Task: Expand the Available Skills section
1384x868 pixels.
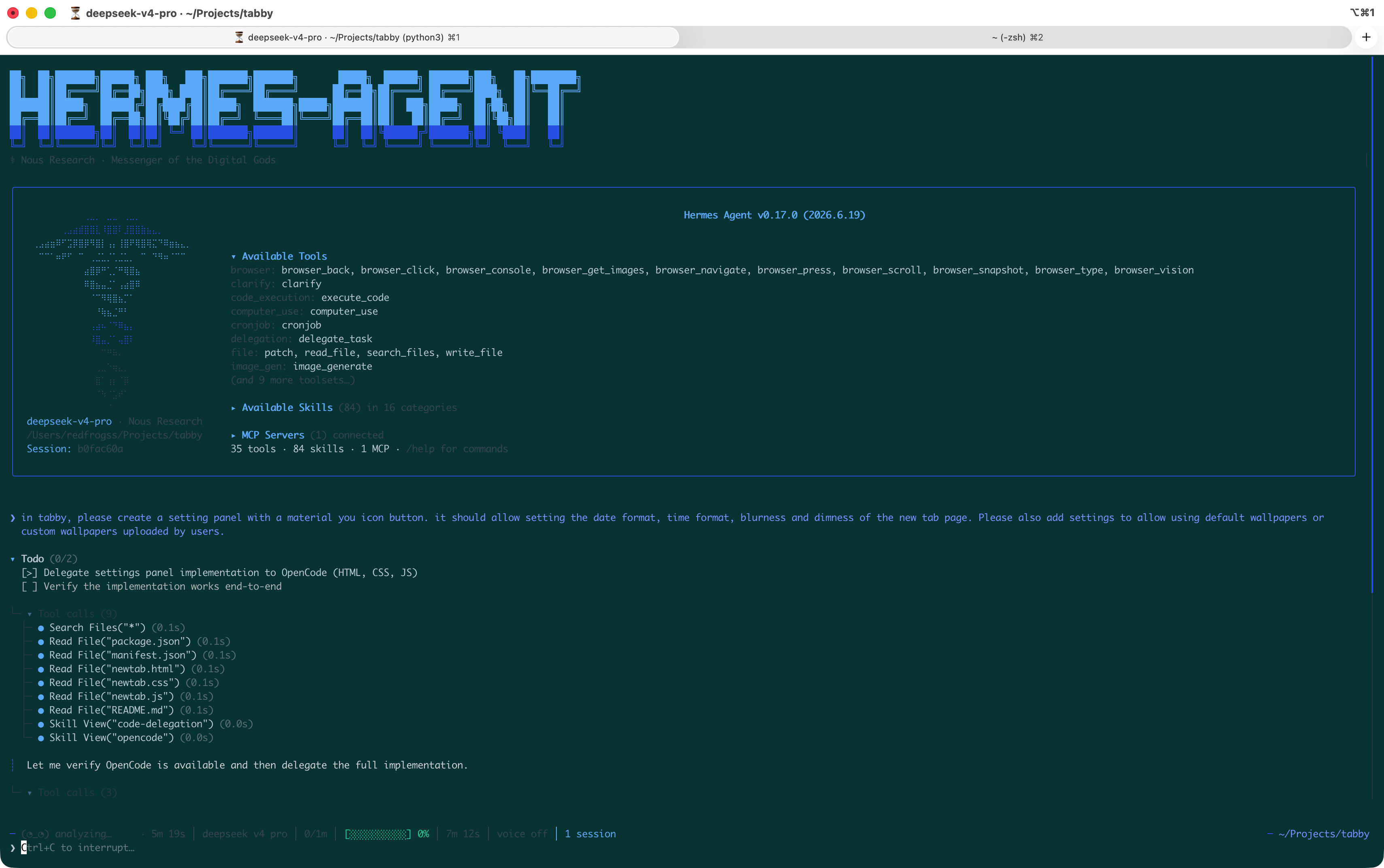Action: (x=234, y=408)
